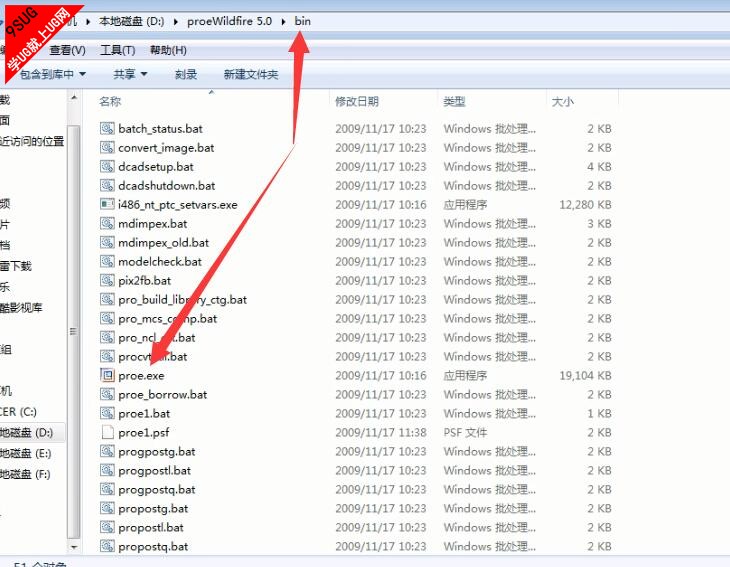This screenshot has height=567, width=730.
Task: Select the dcadshutdown.bat file name
Action: [x=167, y=185]
